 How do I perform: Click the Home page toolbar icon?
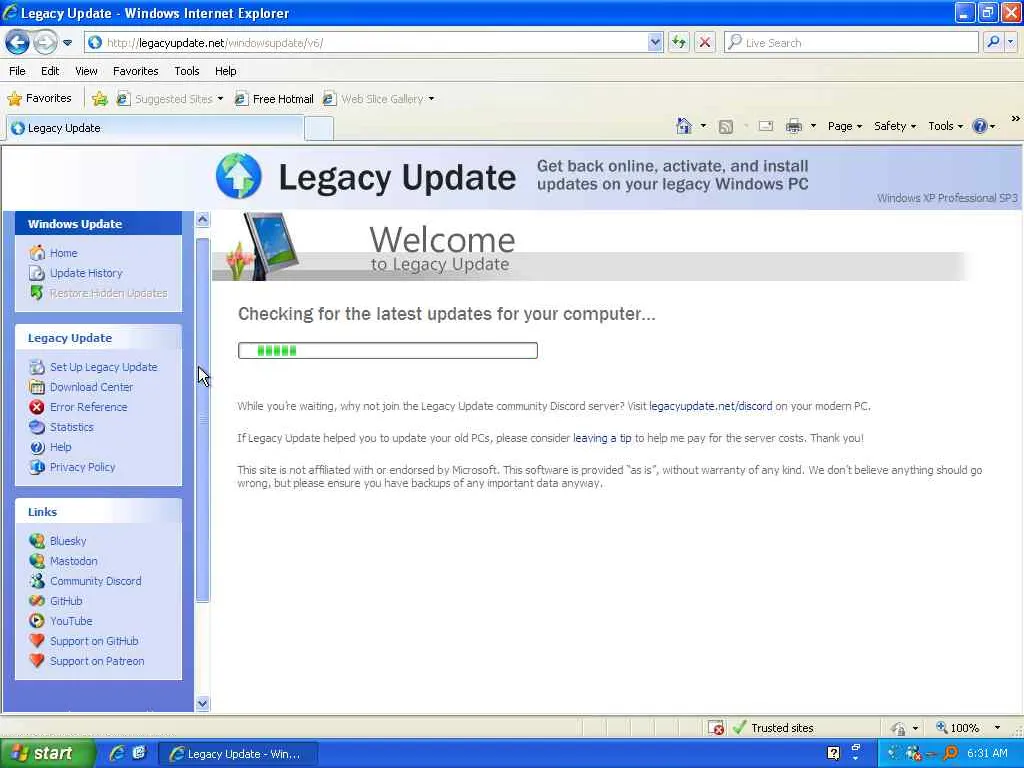(x=684, y=126)
